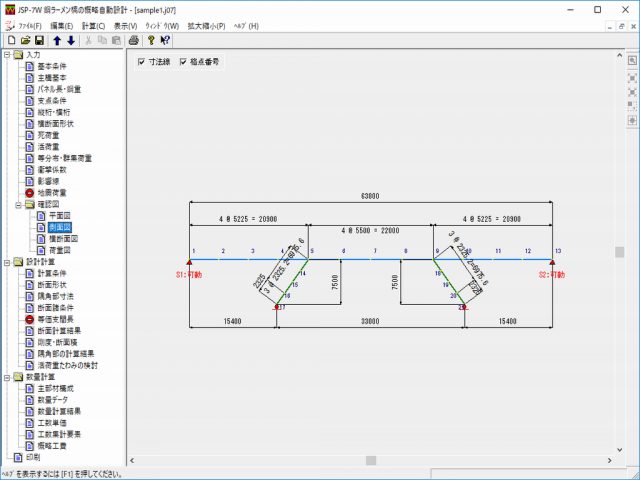Uncheck the 寸法線 checkbox
This screenshot has width=640, height=480.
tap(142, 61)
